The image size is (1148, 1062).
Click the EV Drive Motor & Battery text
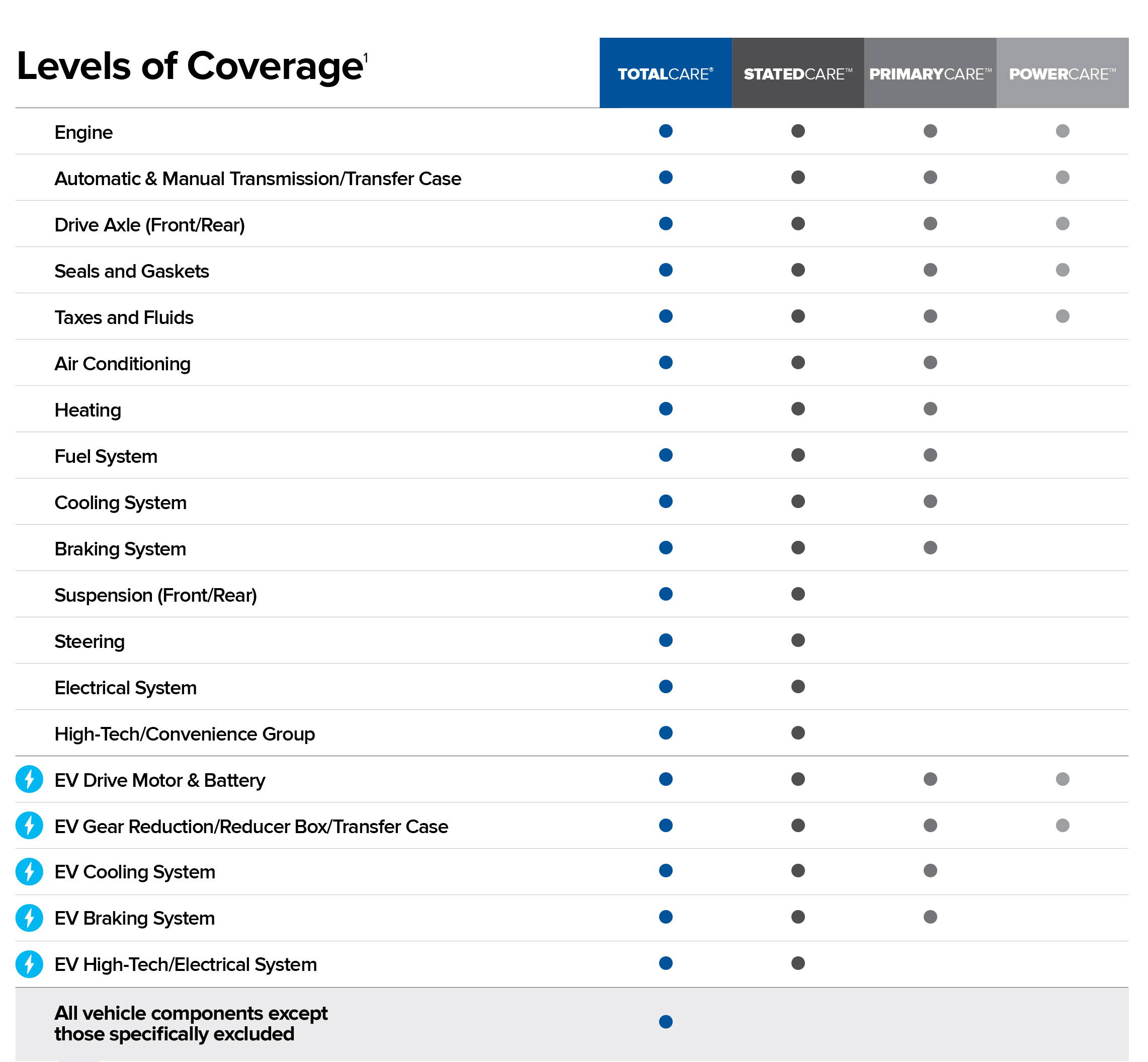point(160,780)
